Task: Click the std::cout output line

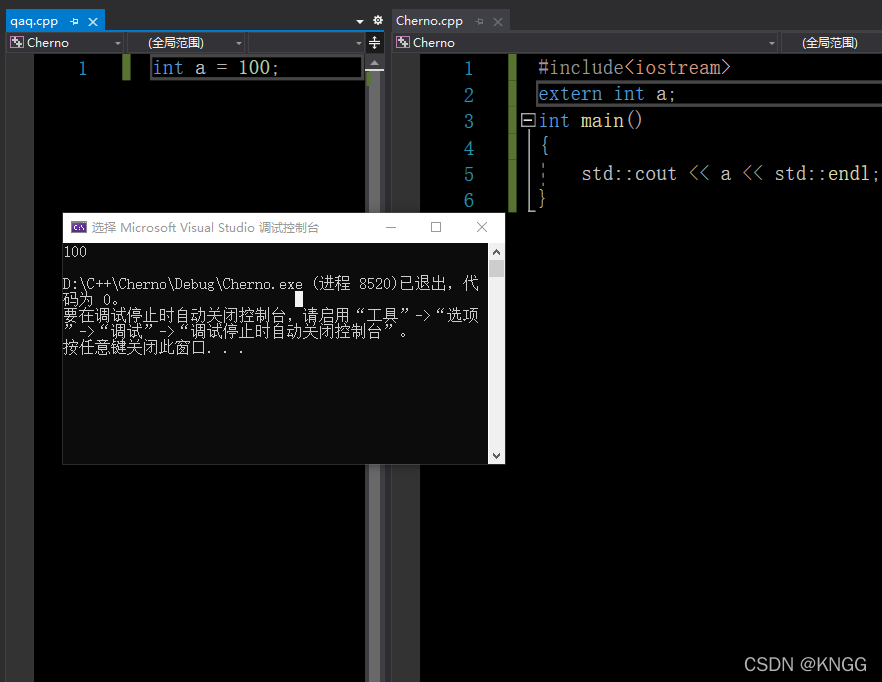Action: 730,173
